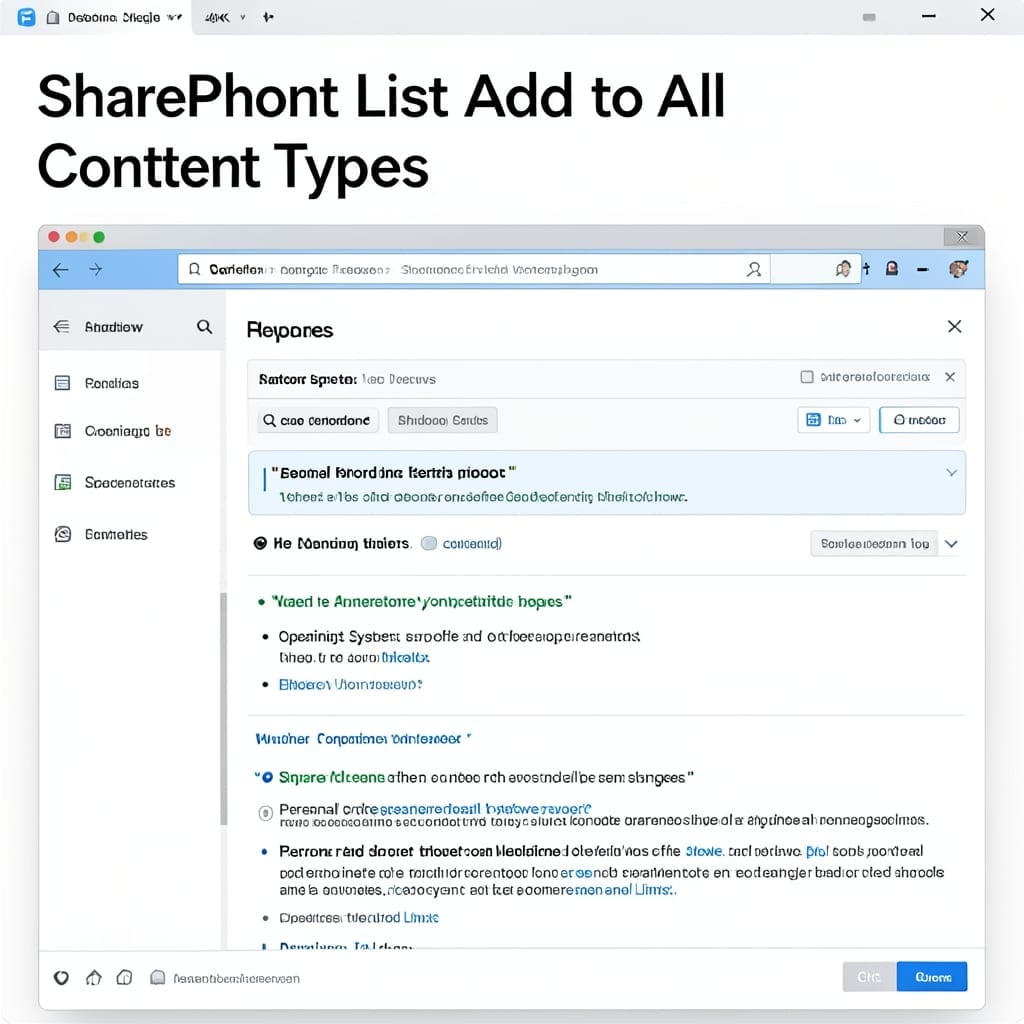Open Cioaniagro be in the sidebar
This screenshot has width=1024, height=1024.
[128, 431]
